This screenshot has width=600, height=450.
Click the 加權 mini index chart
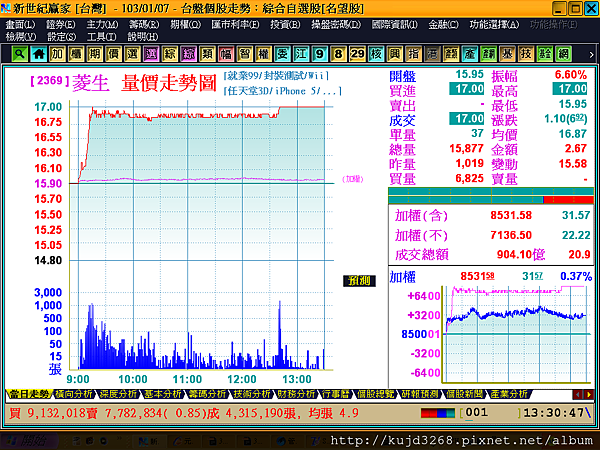pos(515,334)
